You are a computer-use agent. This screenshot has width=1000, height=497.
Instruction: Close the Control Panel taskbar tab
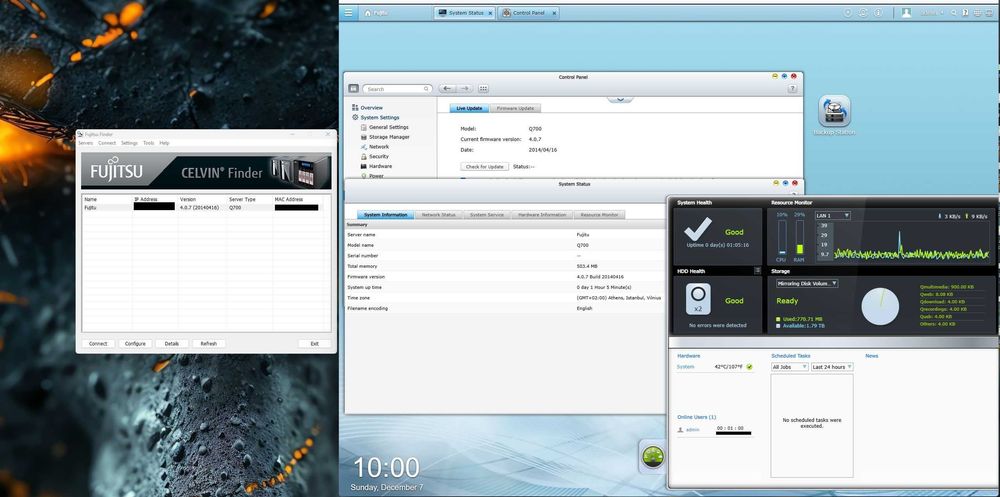(x=554, y=13)
